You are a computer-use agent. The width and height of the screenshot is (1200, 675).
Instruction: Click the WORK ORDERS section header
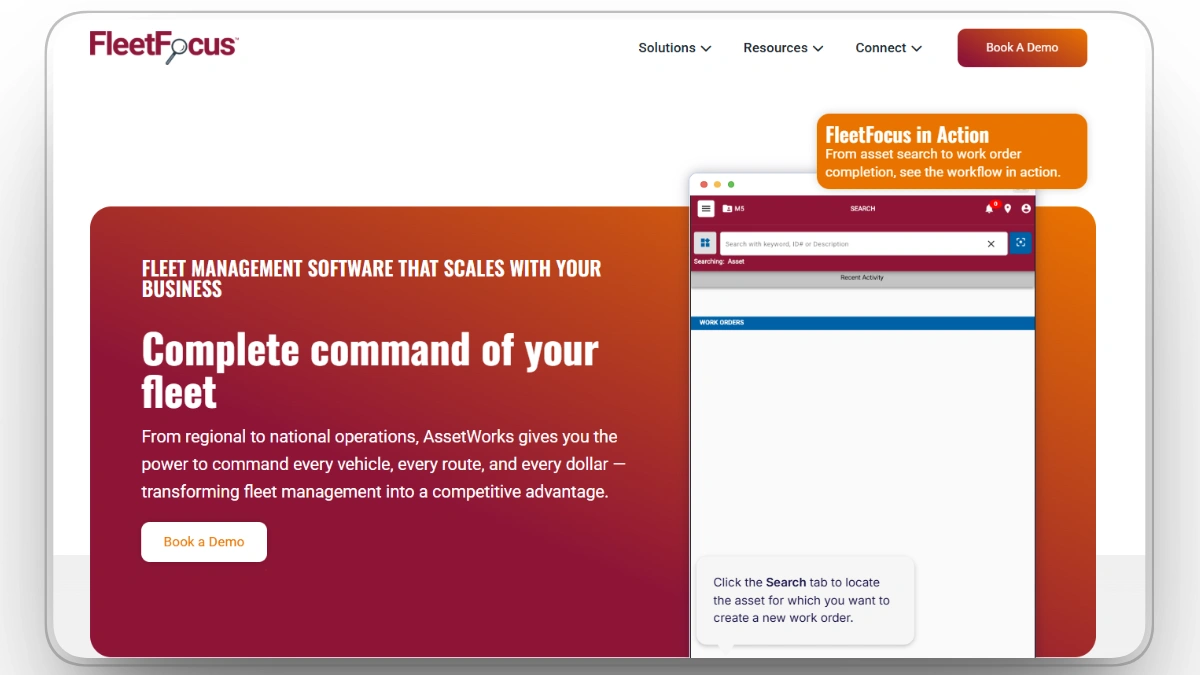click(x=862, y=323)
